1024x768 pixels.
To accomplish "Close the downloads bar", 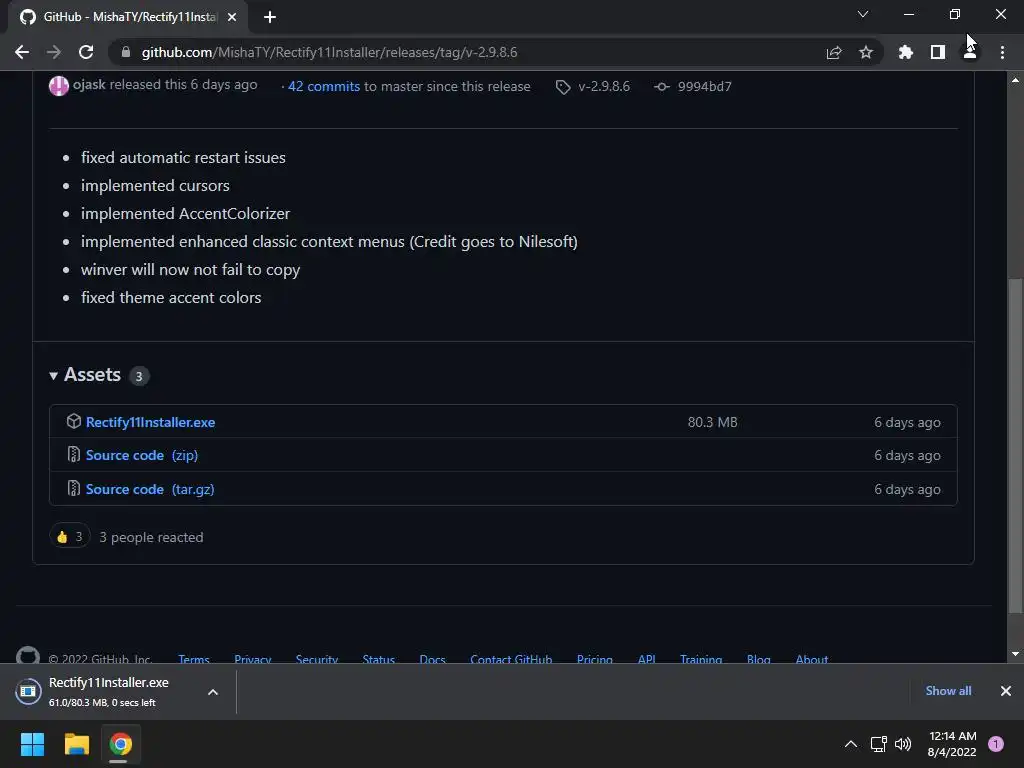I will tap(1006, 691).
